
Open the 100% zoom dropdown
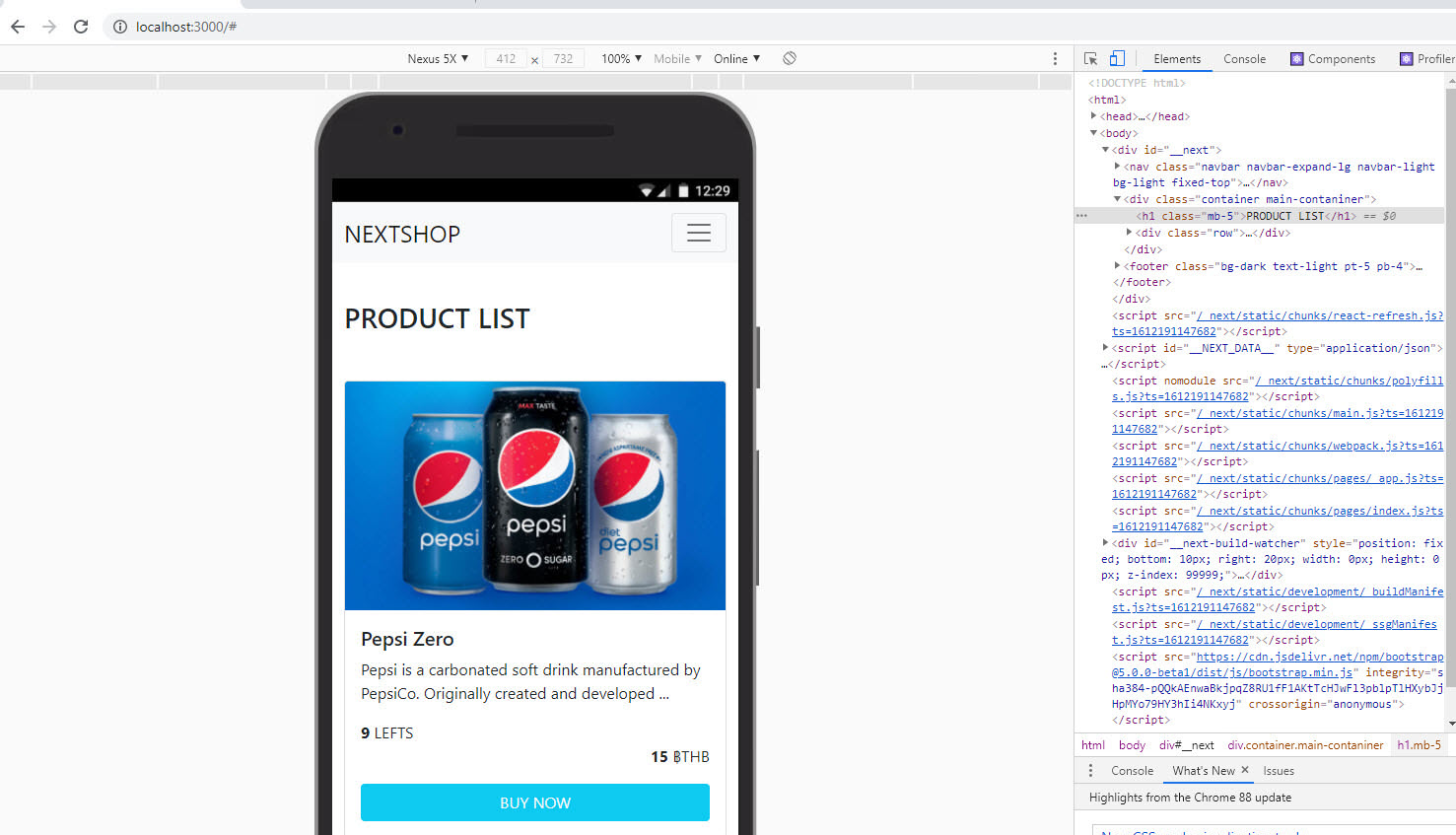point(621,58)
